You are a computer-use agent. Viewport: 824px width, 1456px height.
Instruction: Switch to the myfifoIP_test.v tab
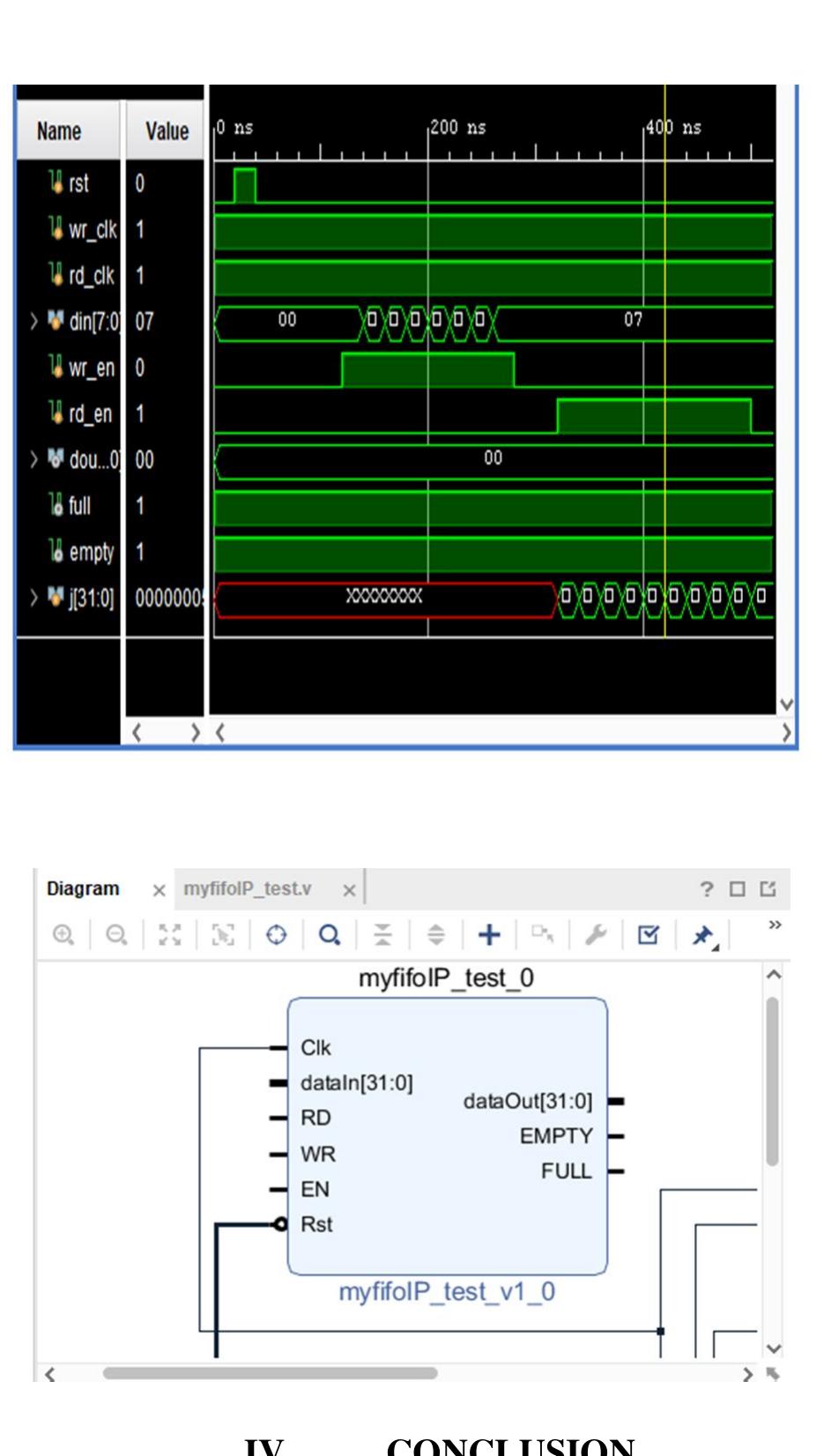tap(248, 888)
